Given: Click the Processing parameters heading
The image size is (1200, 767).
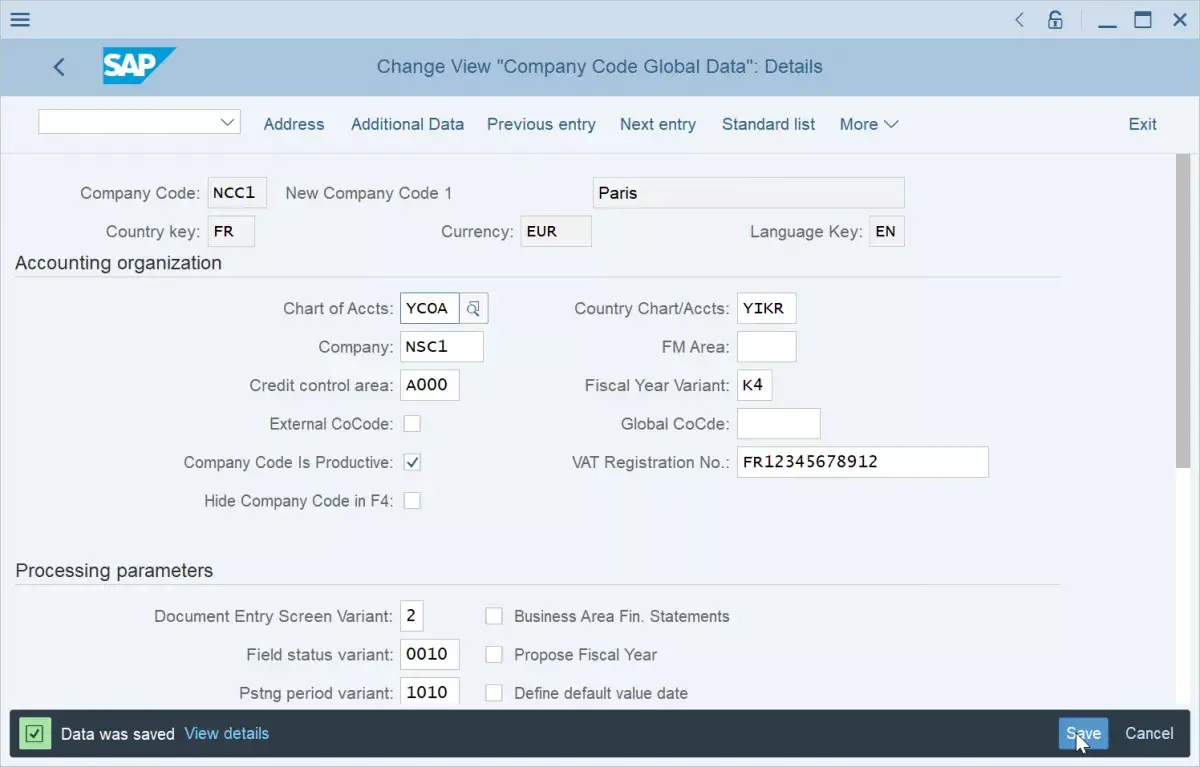Looking at the screenshot, I should pyautogui.click(x=114, y=571).
